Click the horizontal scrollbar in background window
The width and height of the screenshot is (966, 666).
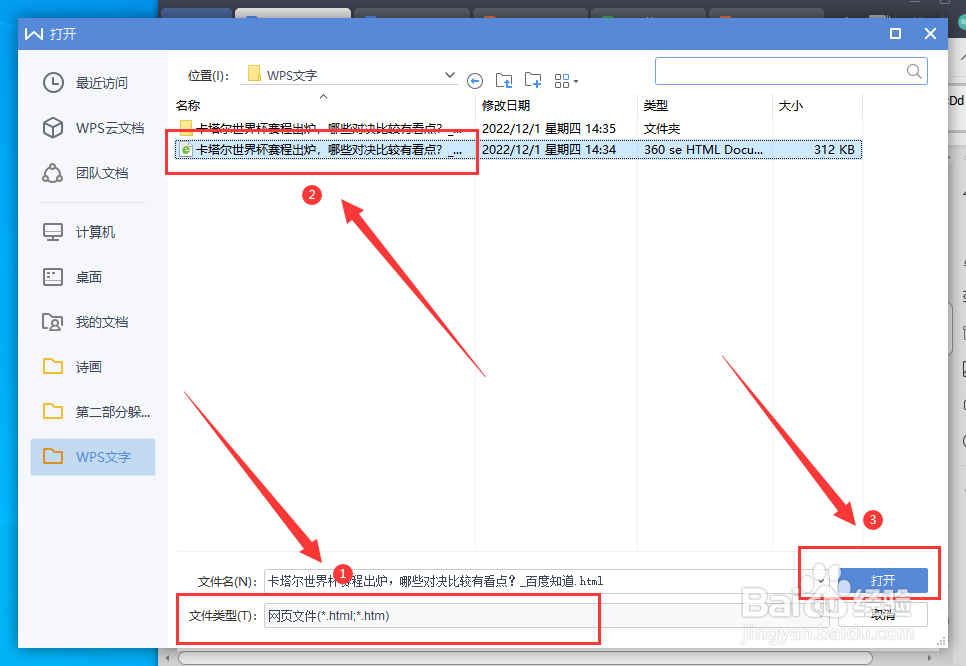click(x=525, y=658)
